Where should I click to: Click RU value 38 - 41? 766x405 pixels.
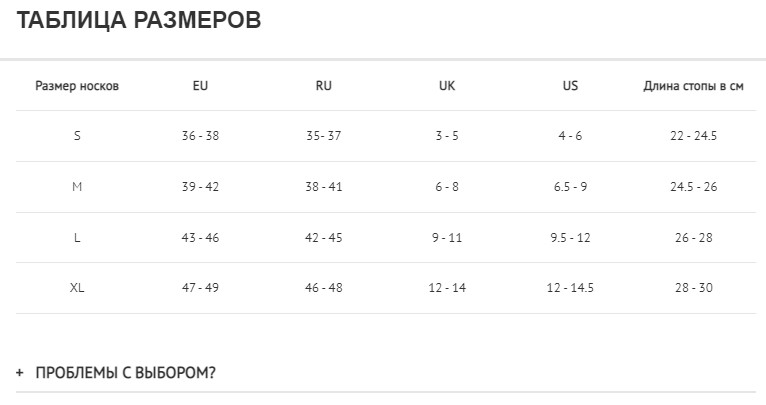point(323,187)
